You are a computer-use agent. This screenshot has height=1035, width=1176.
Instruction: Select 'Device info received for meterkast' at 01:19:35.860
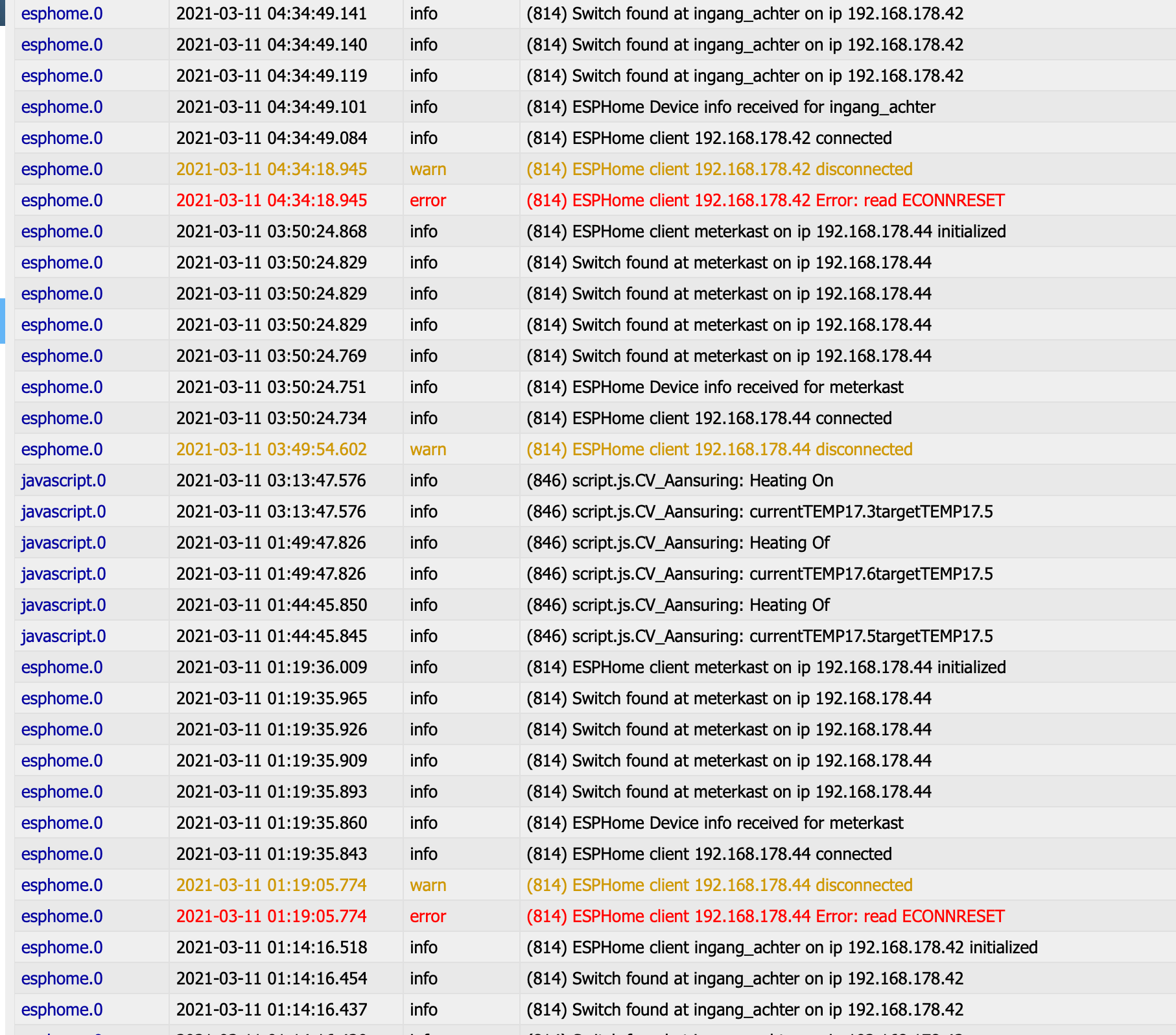point(715,823)
